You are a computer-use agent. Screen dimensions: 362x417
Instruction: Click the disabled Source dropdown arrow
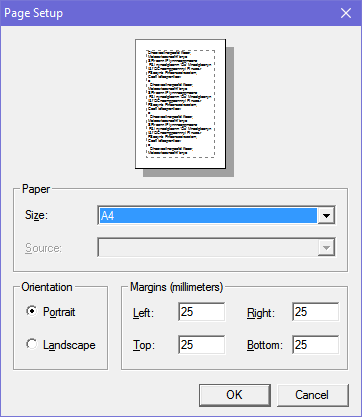(x=326, y=248)
